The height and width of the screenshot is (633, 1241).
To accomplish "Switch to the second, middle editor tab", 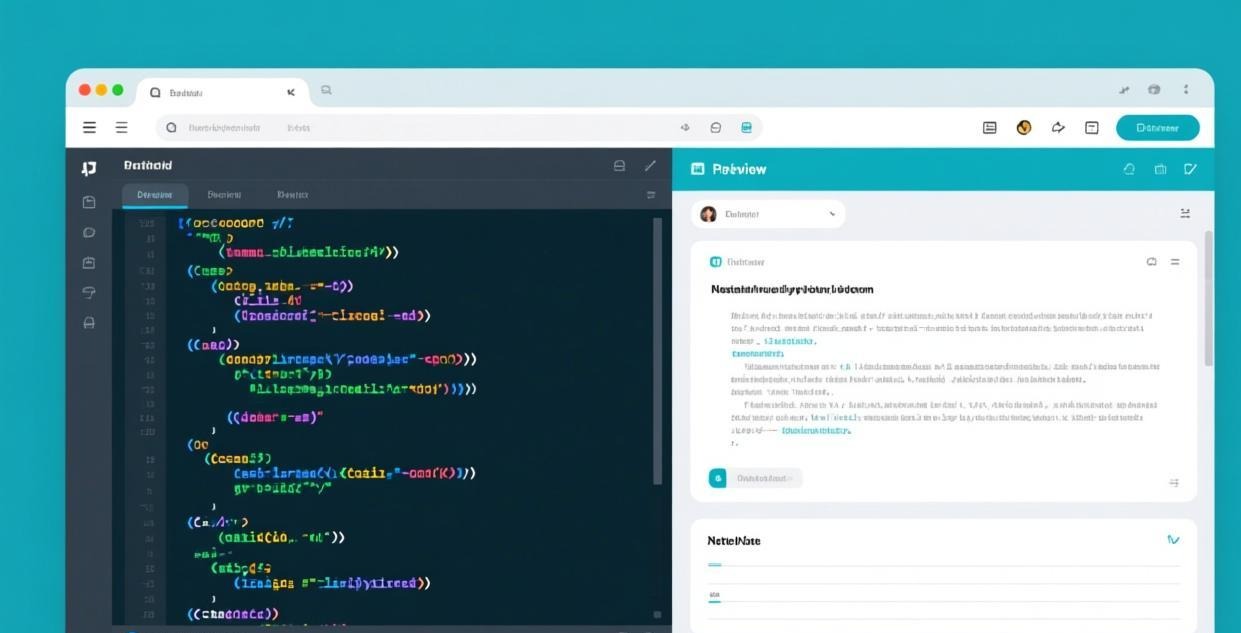I will 224,195.
